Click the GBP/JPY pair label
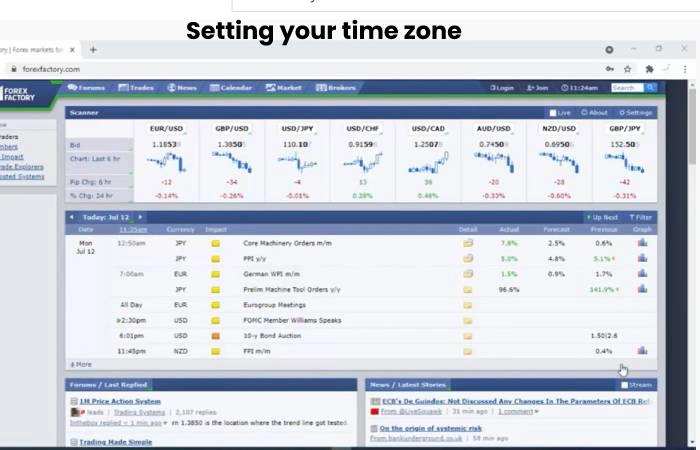The width and height of the screenshot is (700, 450). 625,129
